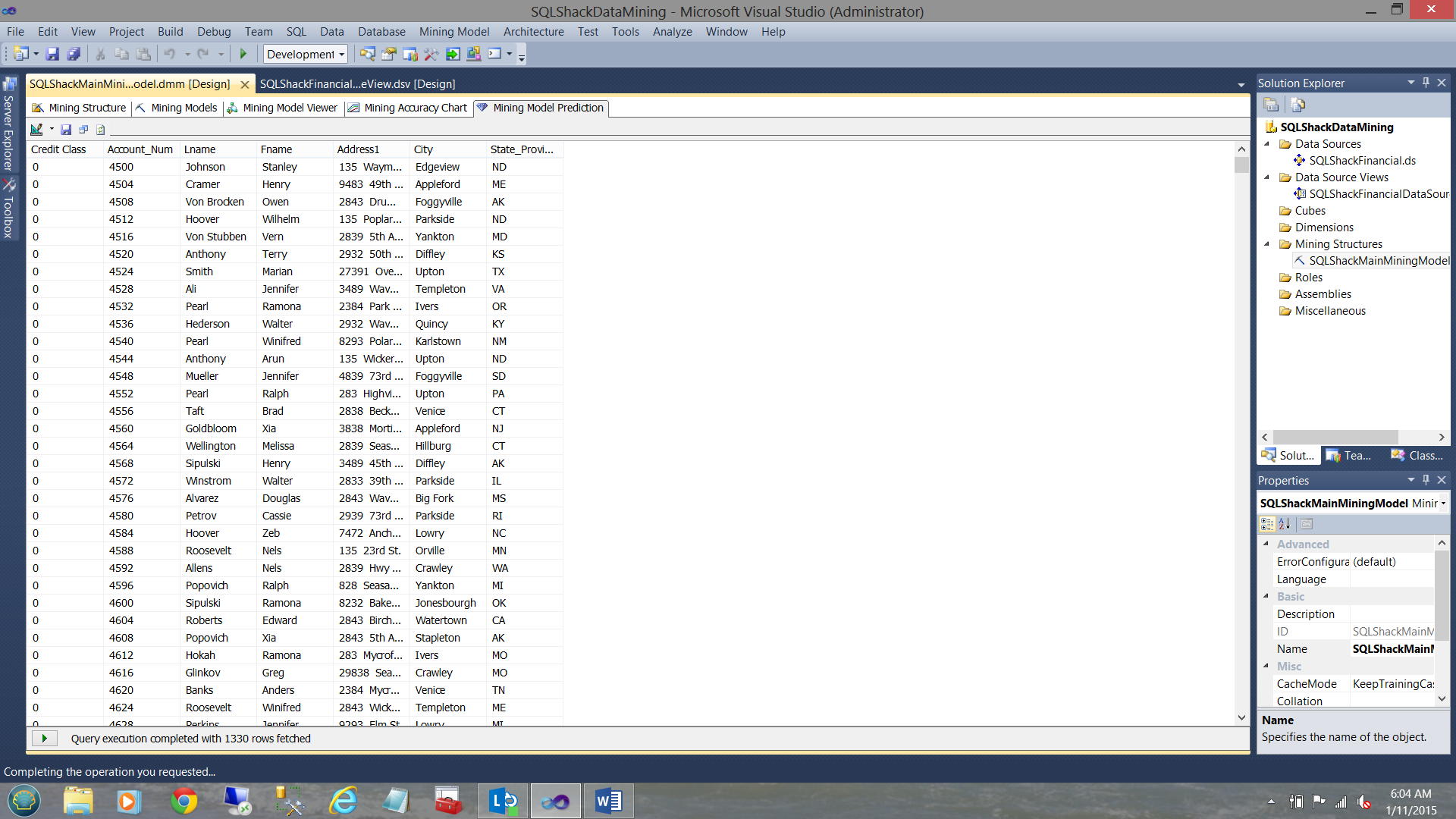The width and height of the screenshot is (1456, 819).
Task: Select the SQLShackFinancial.ds data source
Action: click(x=1362, y=161)
